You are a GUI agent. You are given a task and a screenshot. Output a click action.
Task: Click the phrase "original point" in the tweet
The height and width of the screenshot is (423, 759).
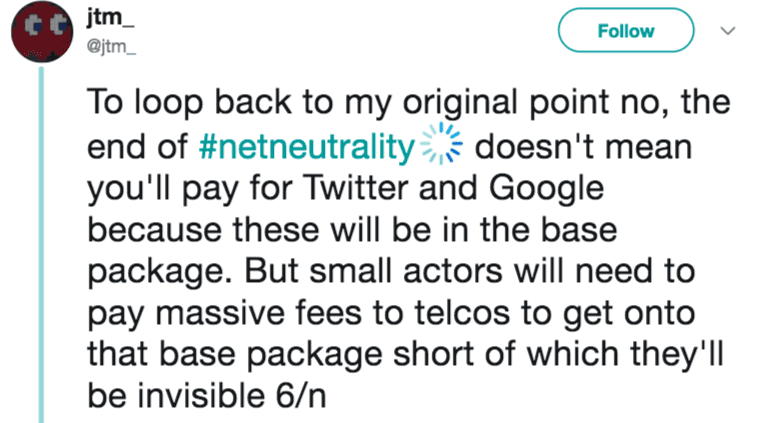506,104
